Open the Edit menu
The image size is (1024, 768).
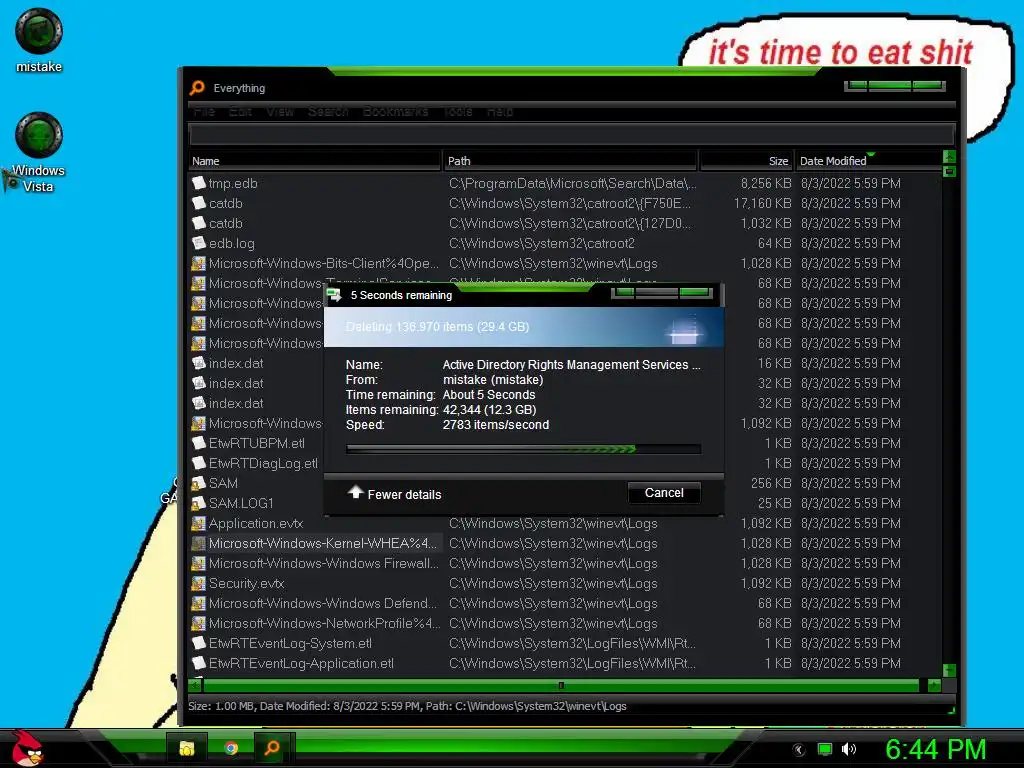click(x=240, y=112)
